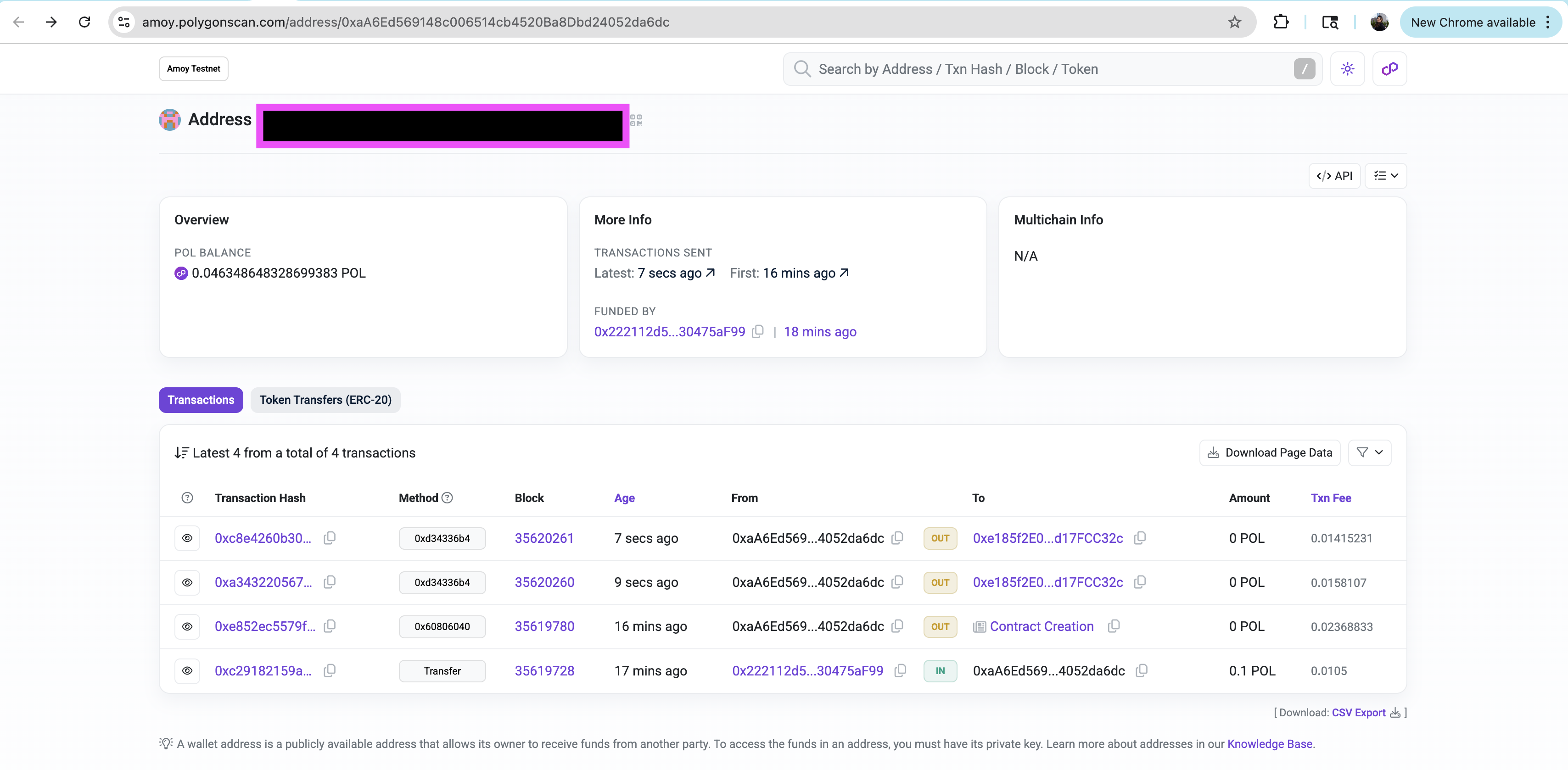Switch to Token Transfers (ERC-20) tab
Image resolution: width=1568 pixels, height=770 pixels.
pos(325,400)
